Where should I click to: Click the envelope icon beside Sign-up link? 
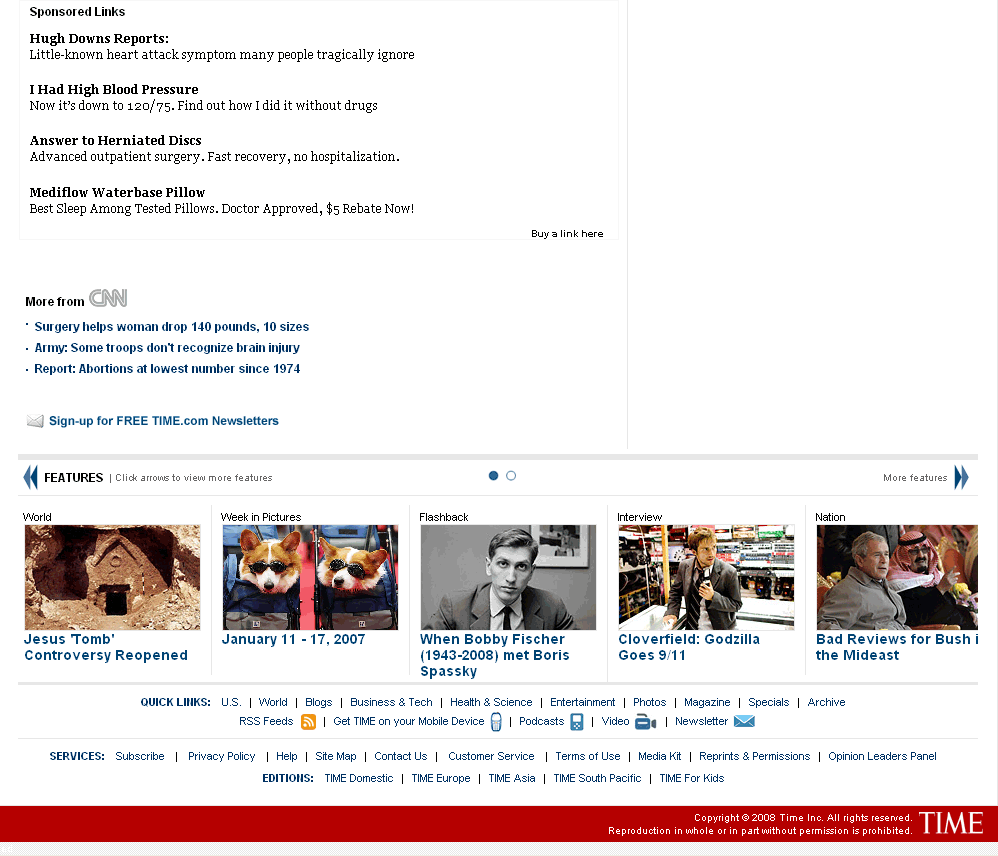click(35, 421)
